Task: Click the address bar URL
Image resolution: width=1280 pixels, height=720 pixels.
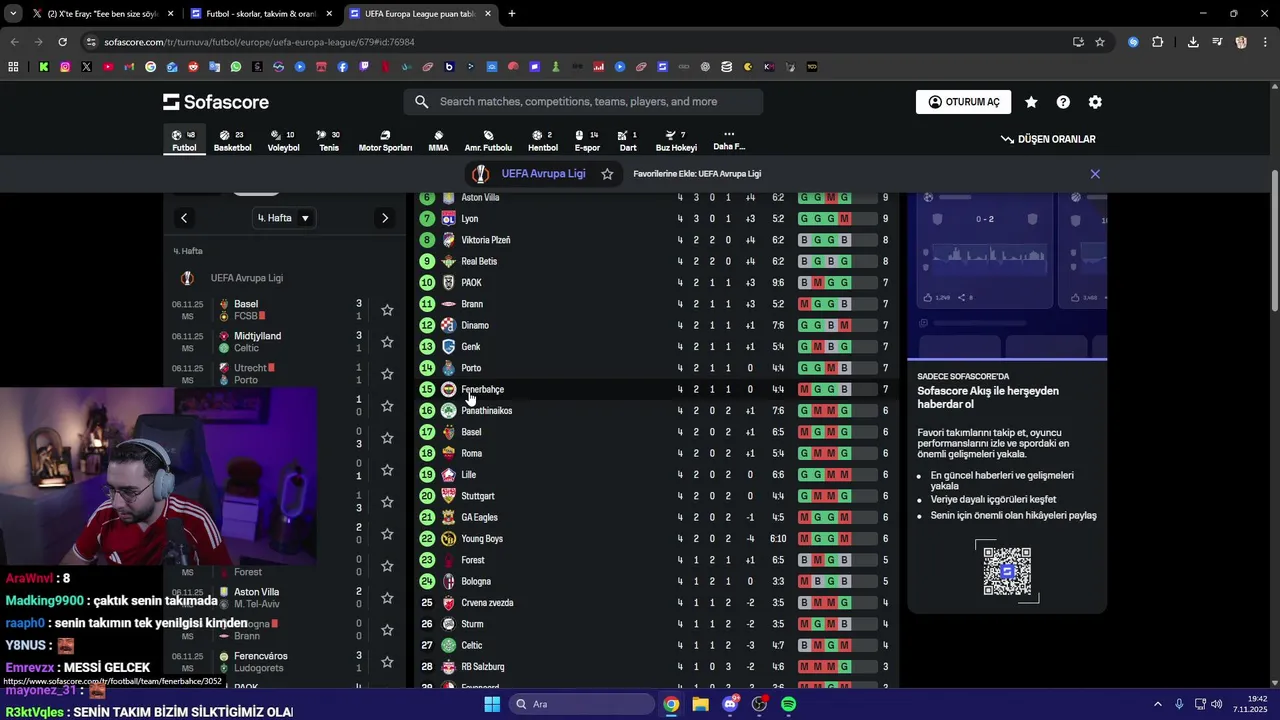Action: (260, 42)
